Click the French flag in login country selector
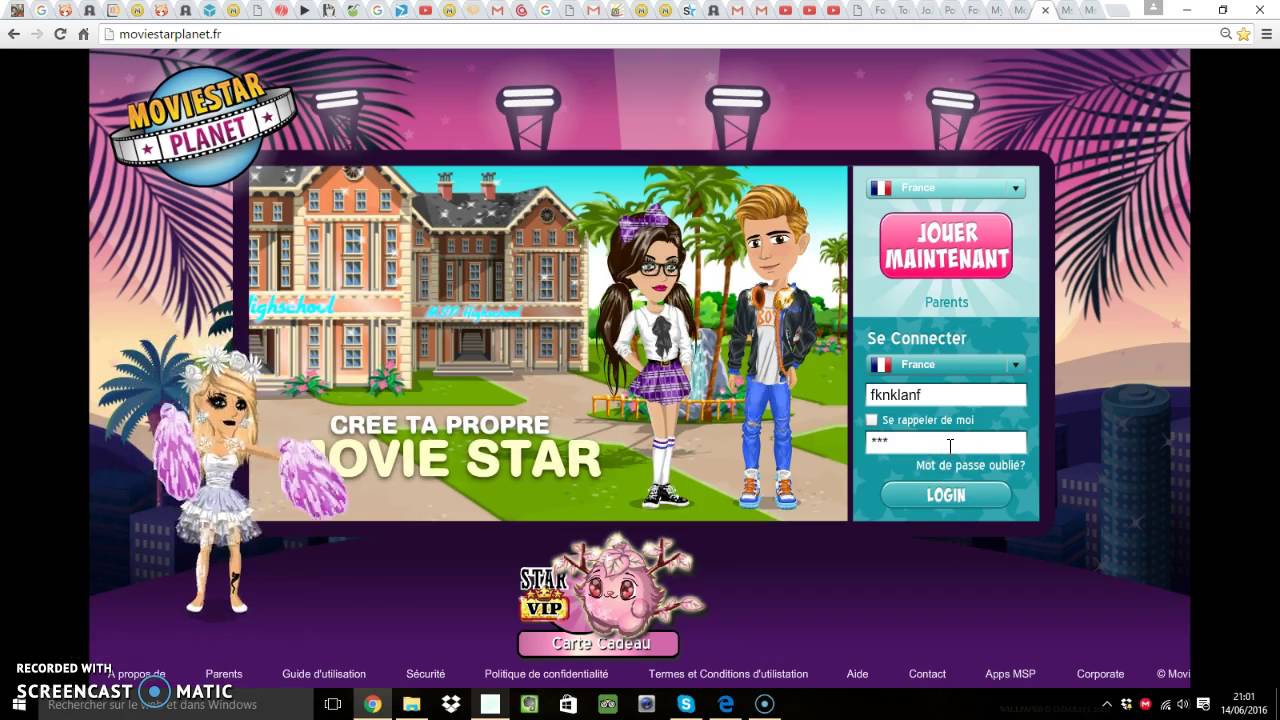Screen dimensions: 1280x720 (x=880, y=365)
